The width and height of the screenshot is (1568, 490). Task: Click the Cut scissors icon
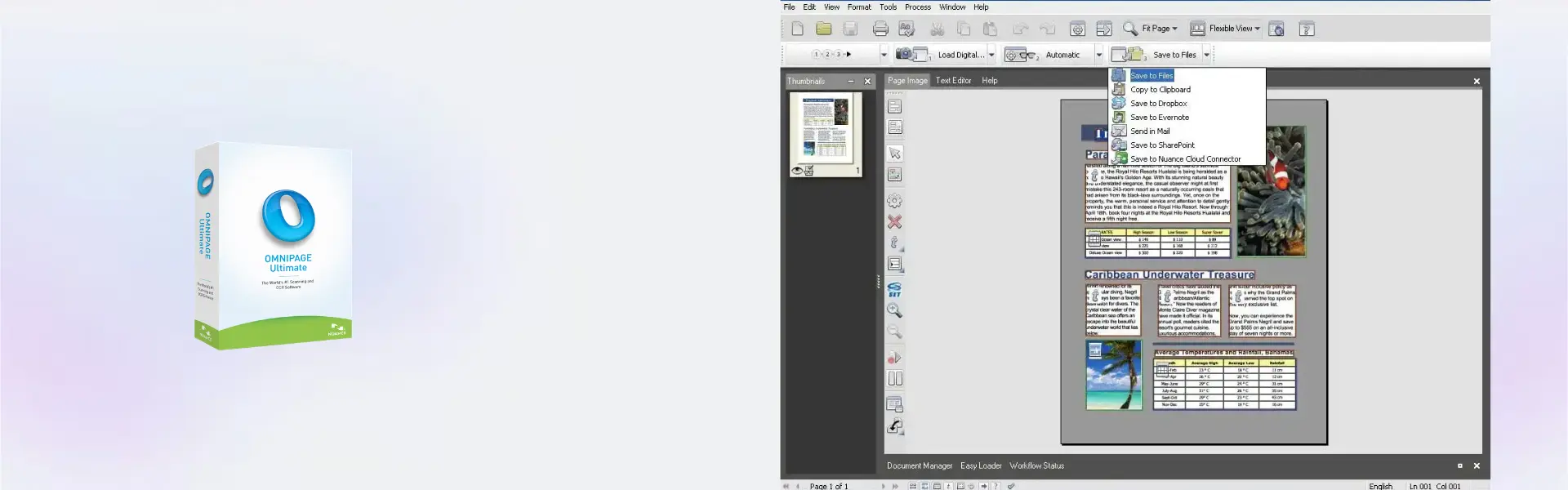(938, 29)
